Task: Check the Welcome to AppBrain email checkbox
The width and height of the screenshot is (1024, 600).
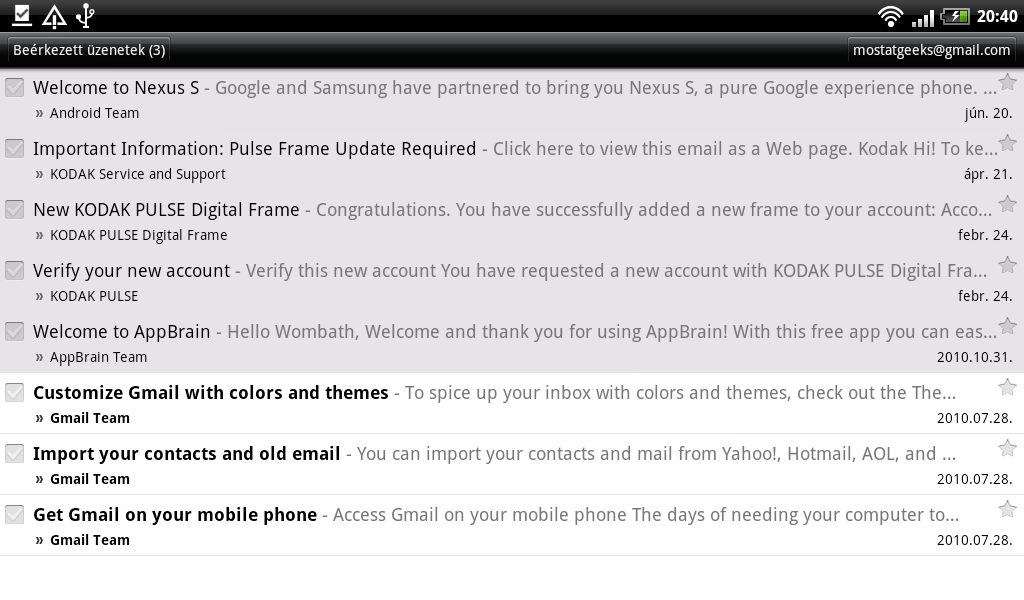Action: point(15,332)
